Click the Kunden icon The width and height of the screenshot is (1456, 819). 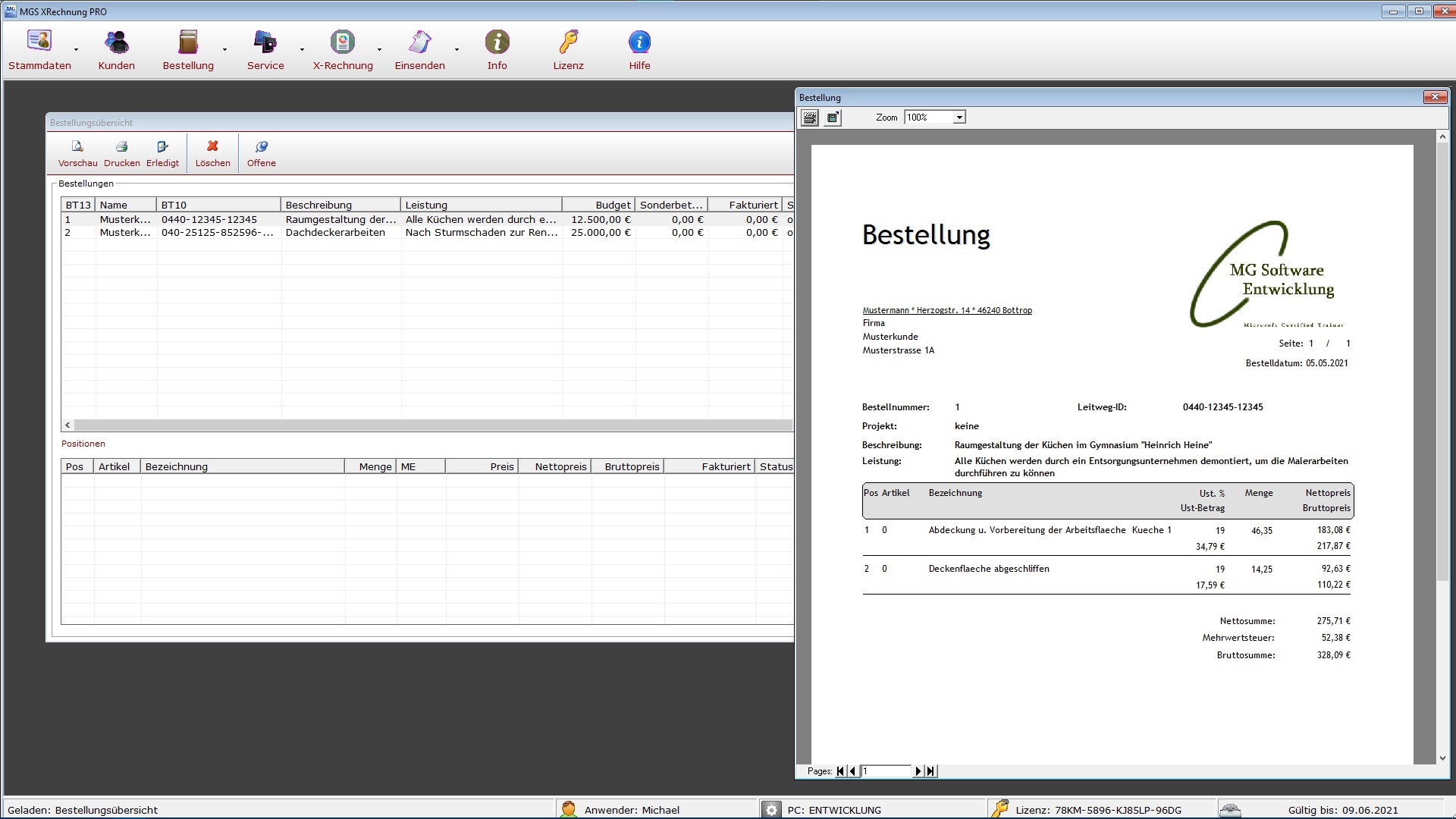pos(116,42)
